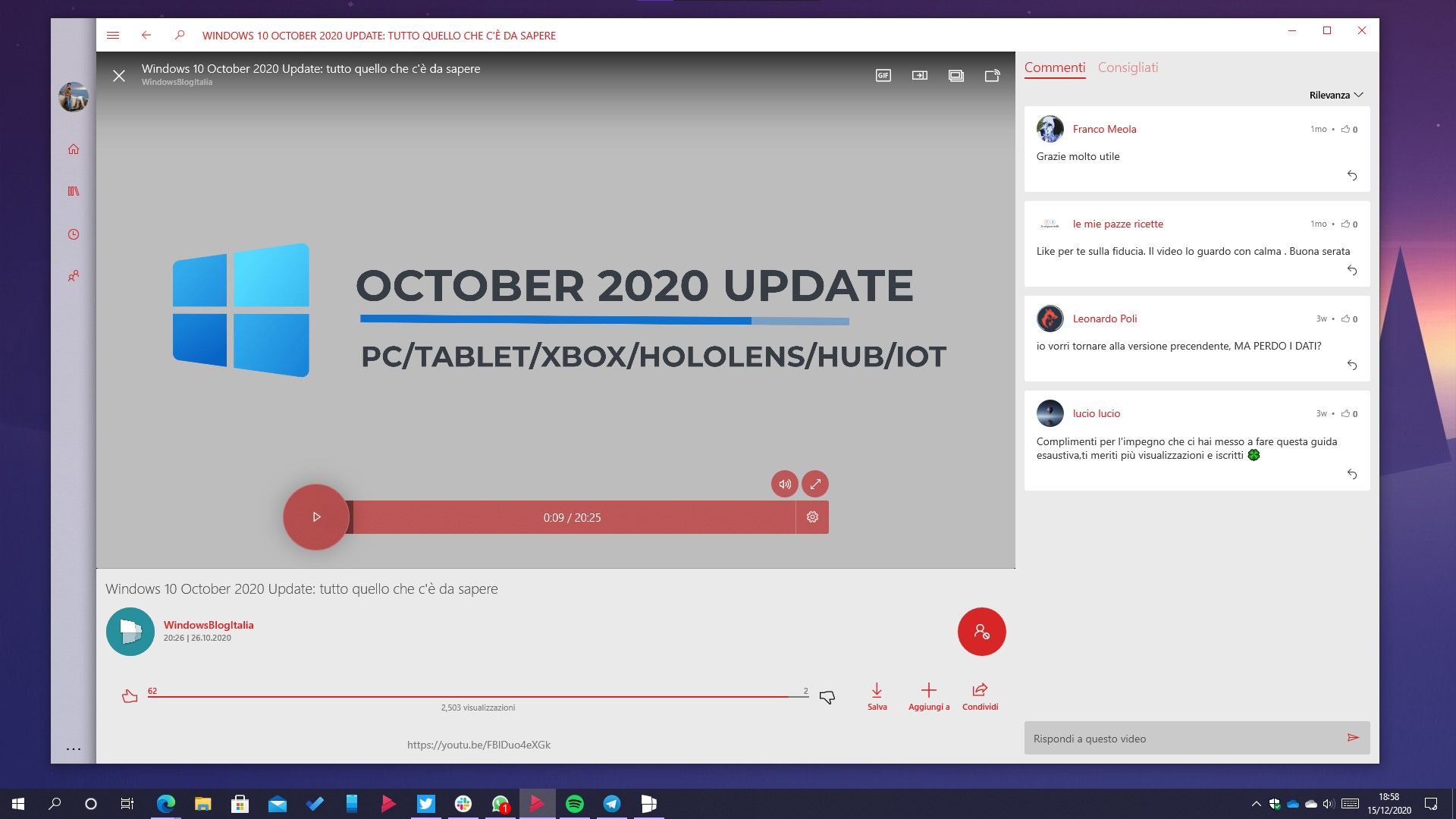Screen dimensions: 1456x819
Task: Open video quality settings gear
Action: [812, 517]
